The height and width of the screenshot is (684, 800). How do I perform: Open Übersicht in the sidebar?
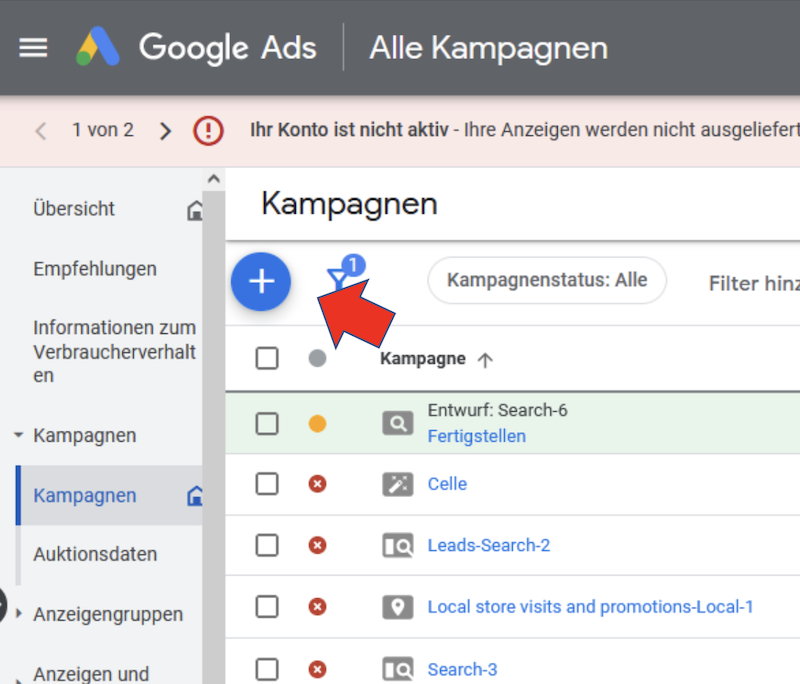point(74,209)
